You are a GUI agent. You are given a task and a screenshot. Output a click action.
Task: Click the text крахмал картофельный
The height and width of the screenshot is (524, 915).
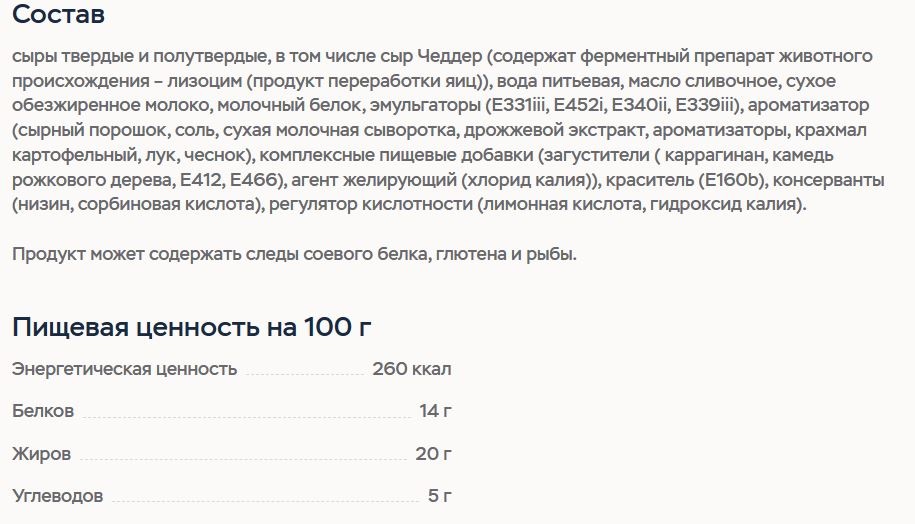(x=831, y=130)
